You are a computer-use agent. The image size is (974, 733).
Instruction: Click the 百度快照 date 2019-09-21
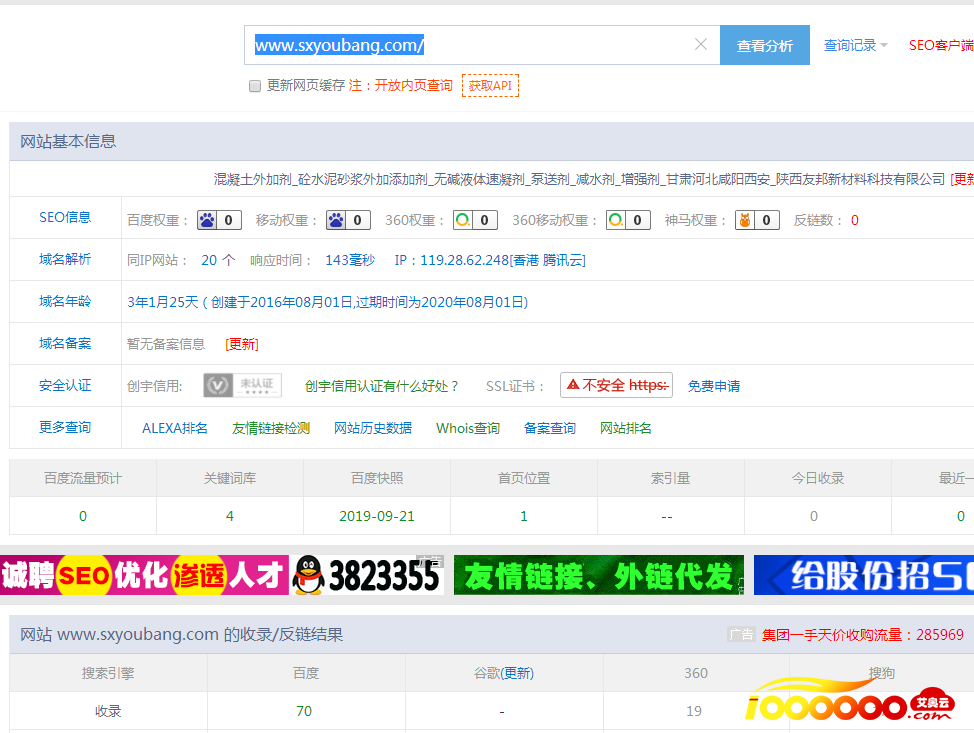pos(376,516)
